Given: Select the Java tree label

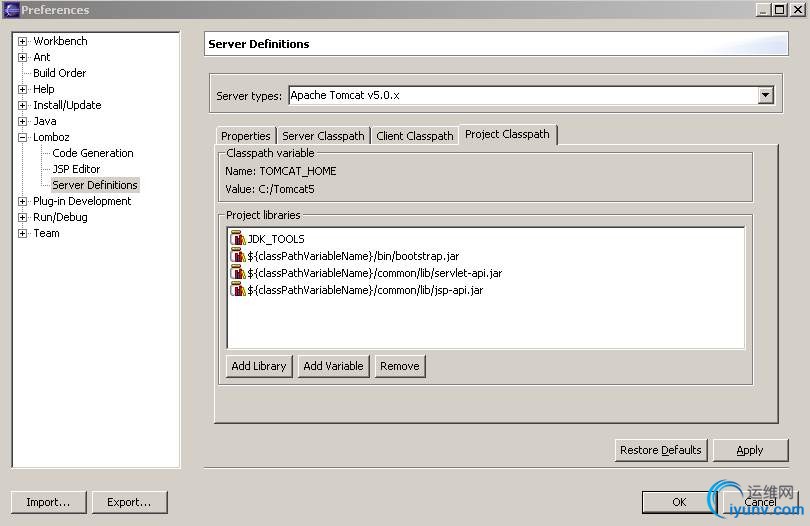Looking at the screenshot, I should point(45,121).
